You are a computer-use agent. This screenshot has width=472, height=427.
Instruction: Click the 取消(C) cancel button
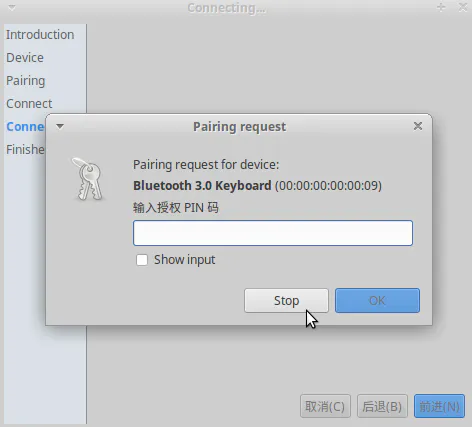tap(325, 406)
